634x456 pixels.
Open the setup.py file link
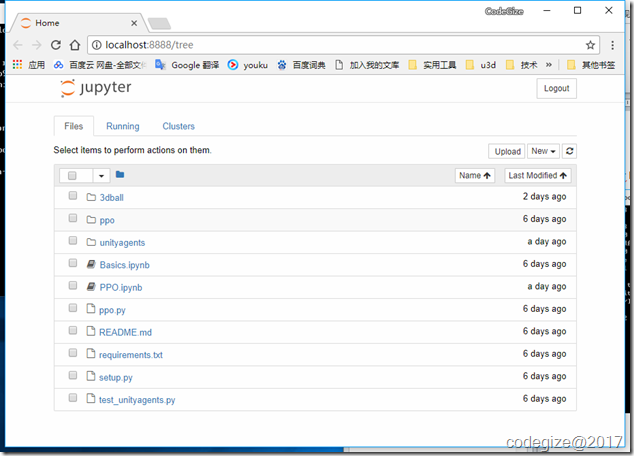[116, 377]
